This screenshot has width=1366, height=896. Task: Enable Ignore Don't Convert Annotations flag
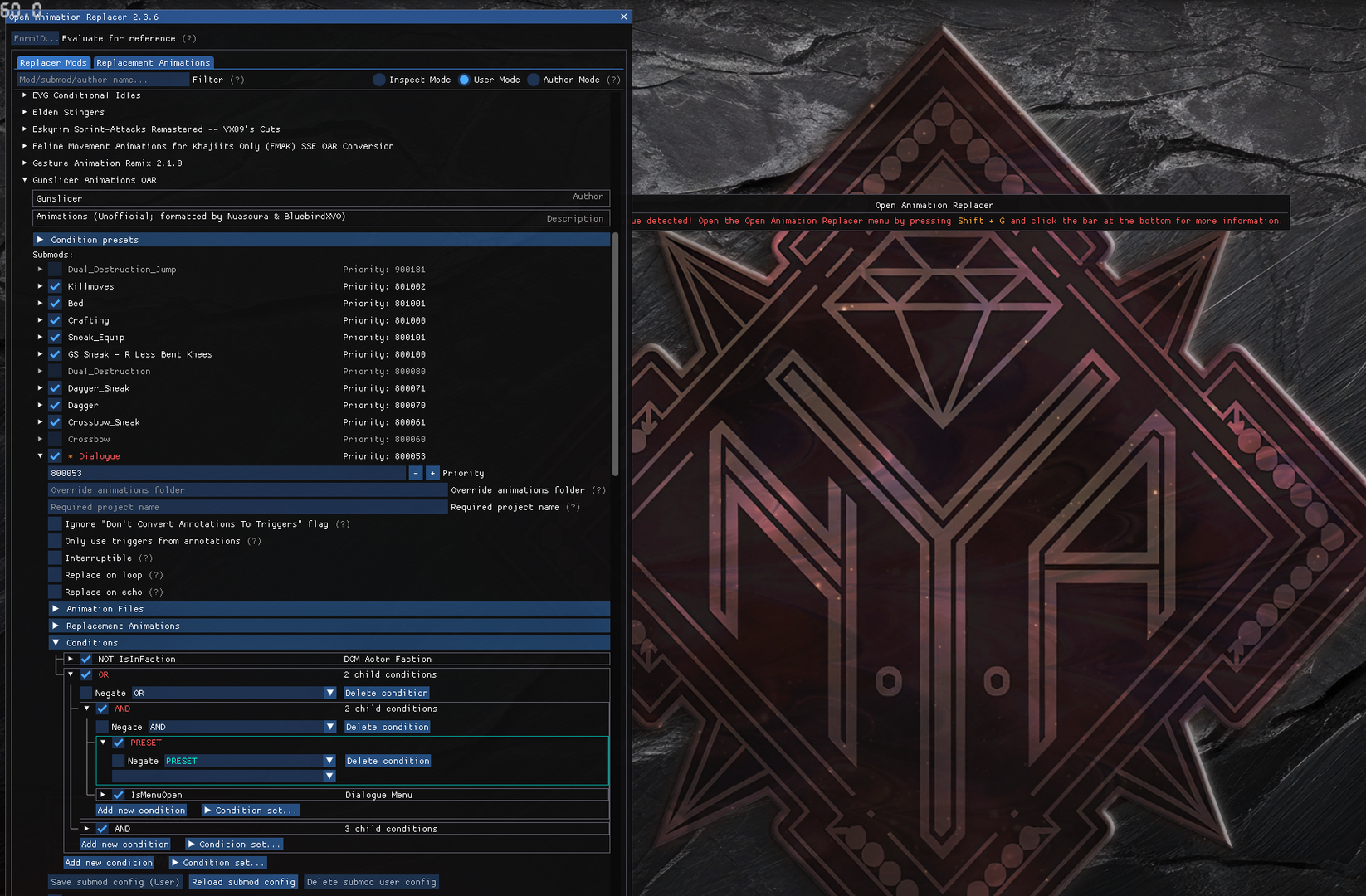tap(55, 524)
